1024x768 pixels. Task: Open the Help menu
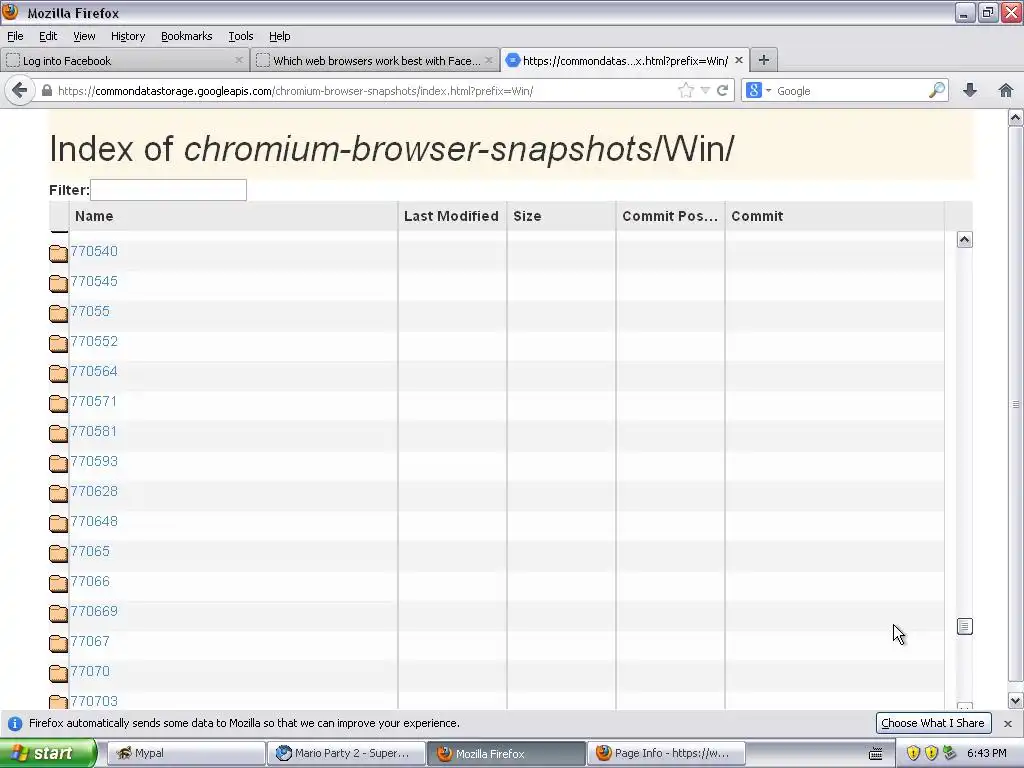(280, 36)
